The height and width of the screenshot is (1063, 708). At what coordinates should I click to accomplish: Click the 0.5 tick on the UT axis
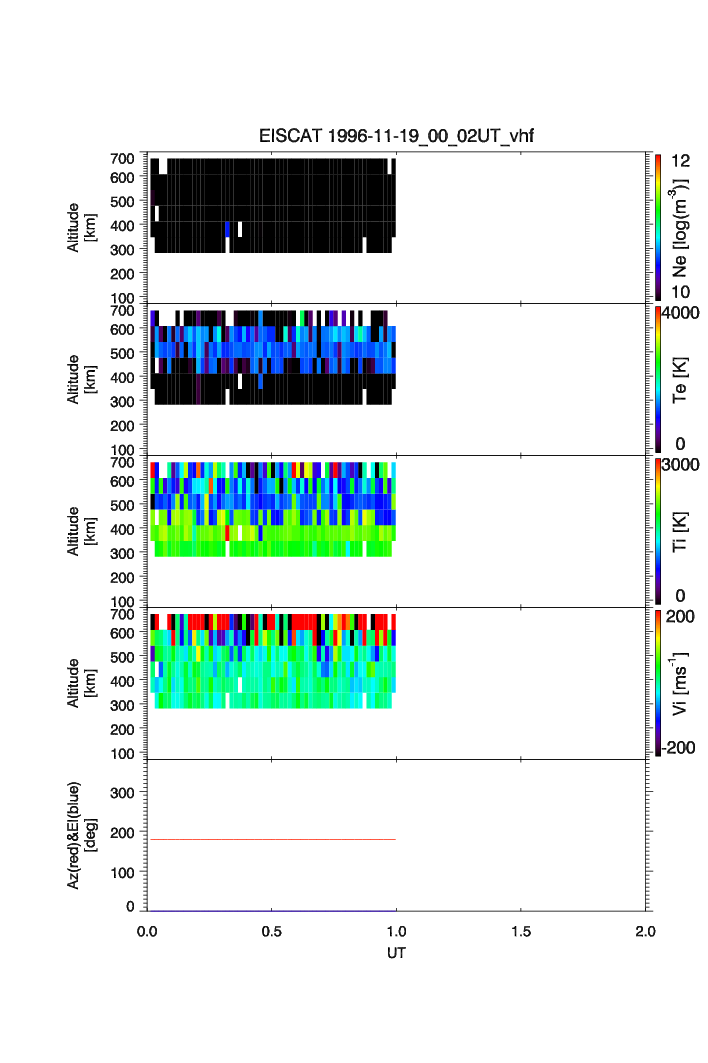271,931
